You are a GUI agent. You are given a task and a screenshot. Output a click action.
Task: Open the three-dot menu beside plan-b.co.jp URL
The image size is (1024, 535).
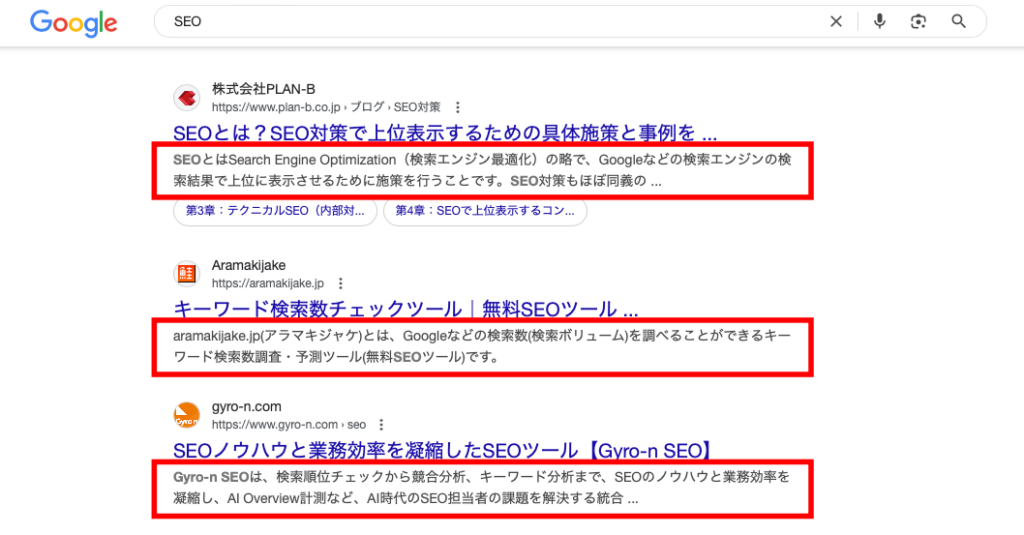point(458,107)
